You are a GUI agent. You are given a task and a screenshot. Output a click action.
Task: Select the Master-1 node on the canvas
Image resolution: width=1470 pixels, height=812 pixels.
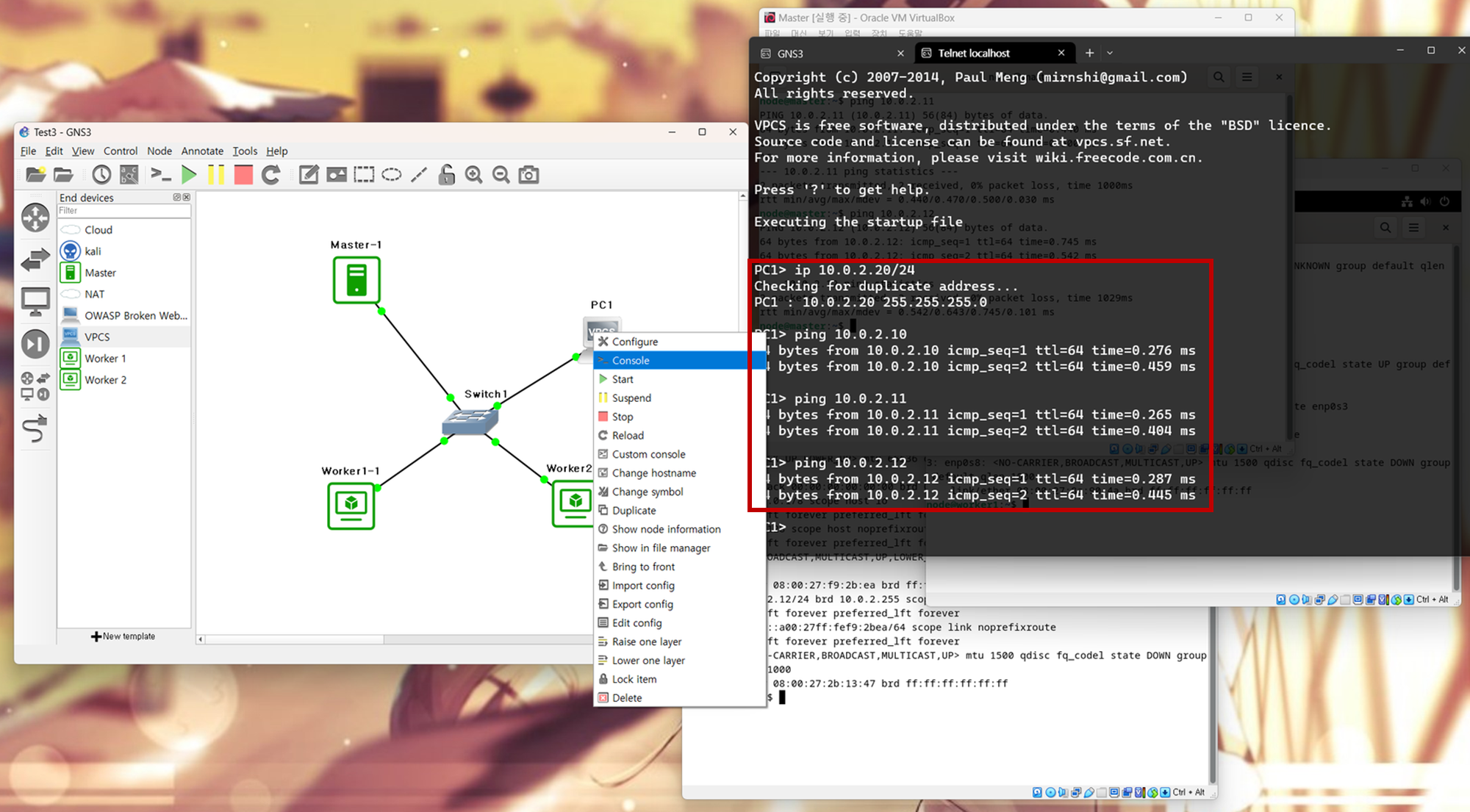tap(356, 280)
